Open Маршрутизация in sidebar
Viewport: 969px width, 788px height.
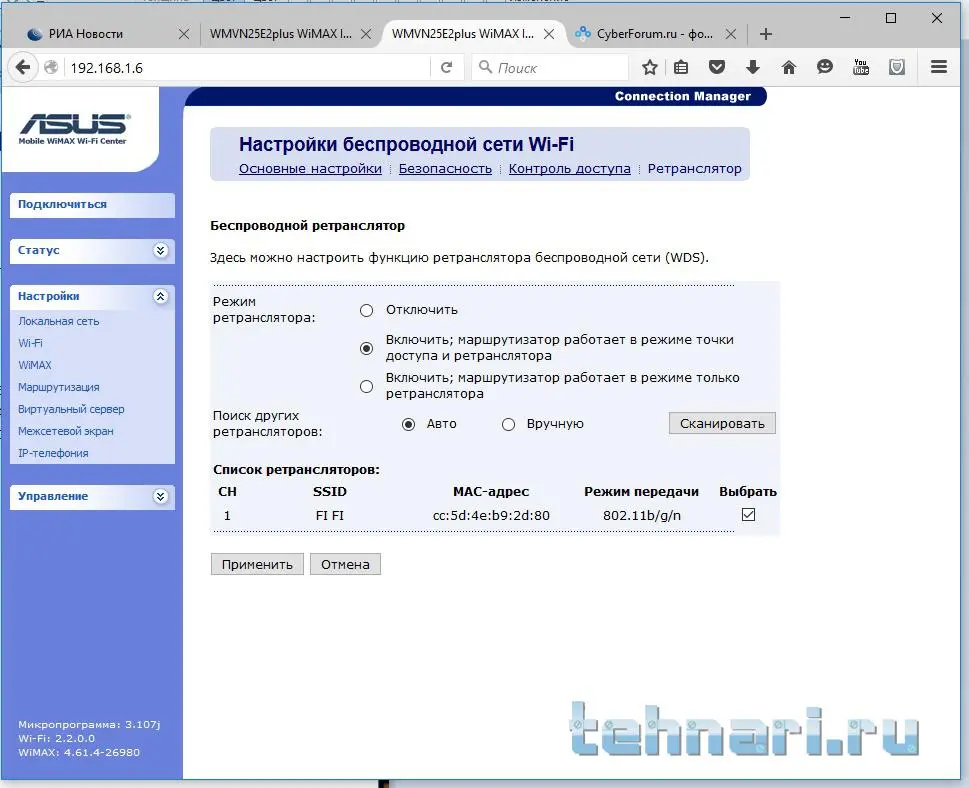59,388
